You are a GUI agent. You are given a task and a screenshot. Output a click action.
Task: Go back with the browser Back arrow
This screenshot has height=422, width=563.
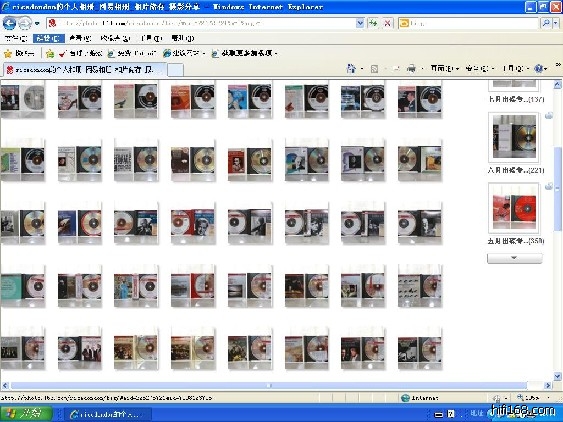(x=9, y=23)
